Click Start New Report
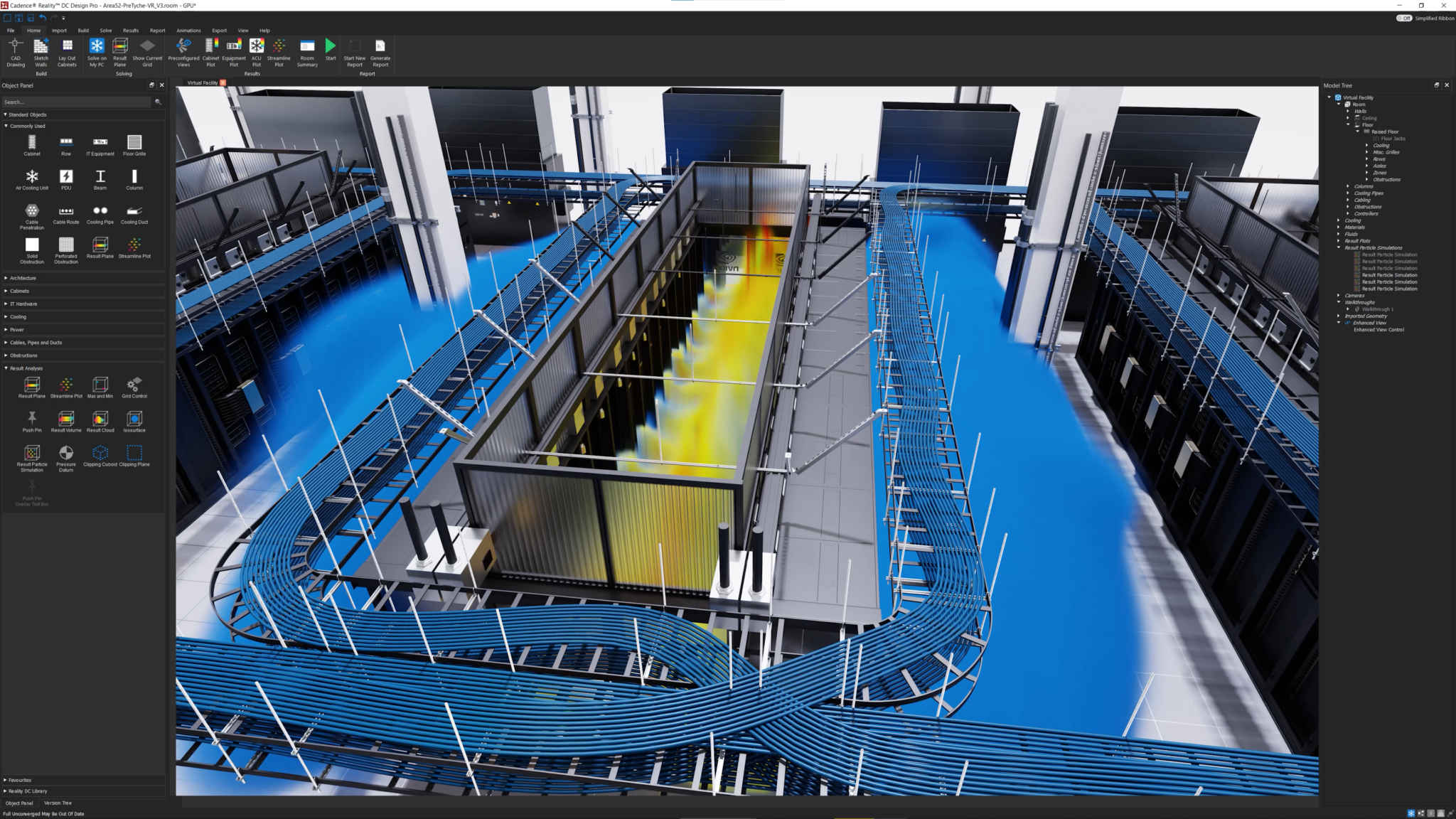 pyautogui.click(x=354, y=52)
